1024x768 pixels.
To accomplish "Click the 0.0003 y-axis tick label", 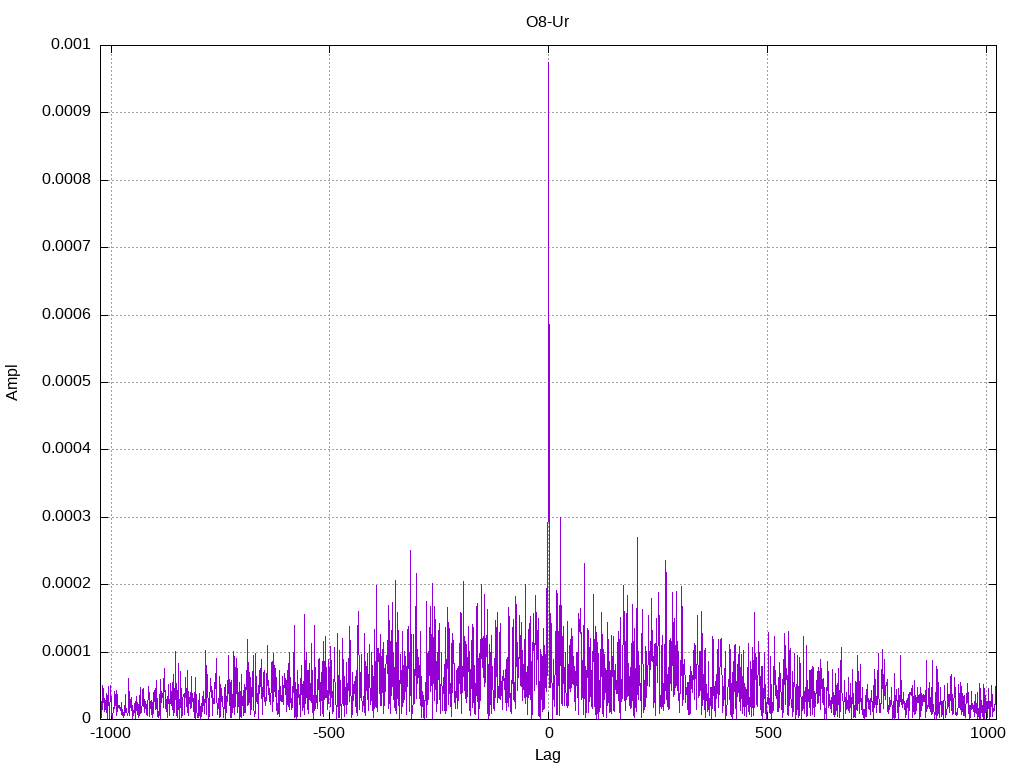I will [x=67, y=517].
